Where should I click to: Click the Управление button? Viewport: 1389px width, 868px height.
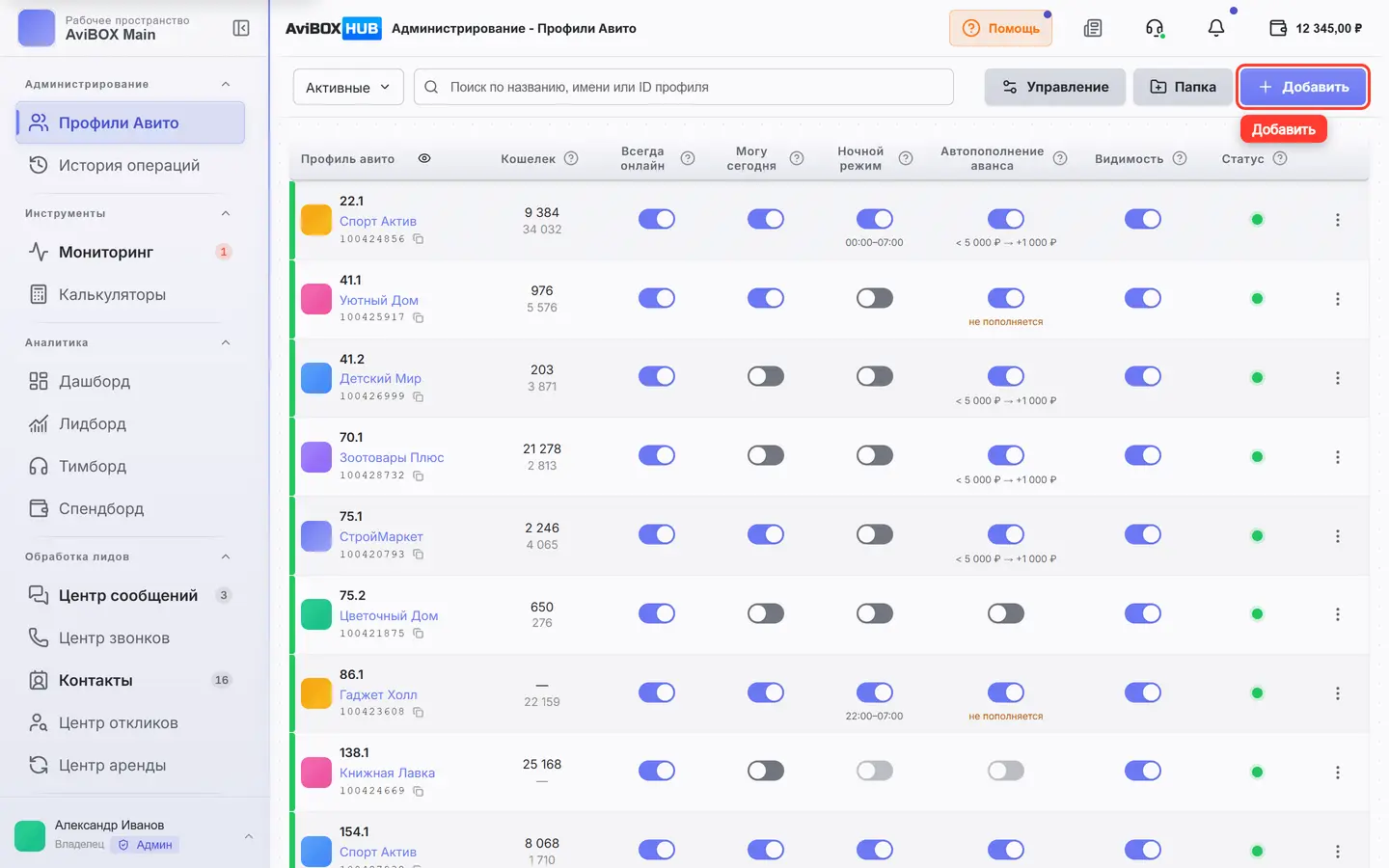pyautogui.click(x=1055, y=87)
